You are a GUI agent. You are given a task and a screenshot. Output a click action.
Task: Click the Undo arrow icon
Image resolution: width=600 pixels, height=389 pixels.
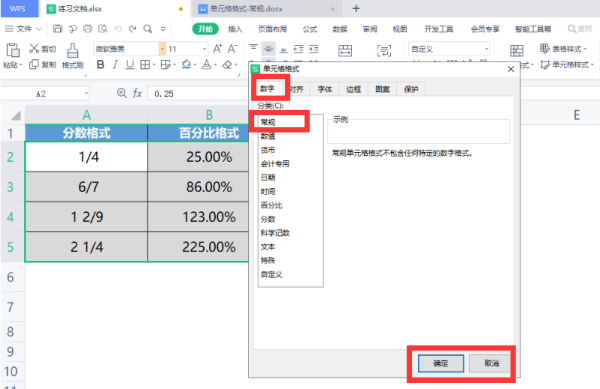(118, 29)
